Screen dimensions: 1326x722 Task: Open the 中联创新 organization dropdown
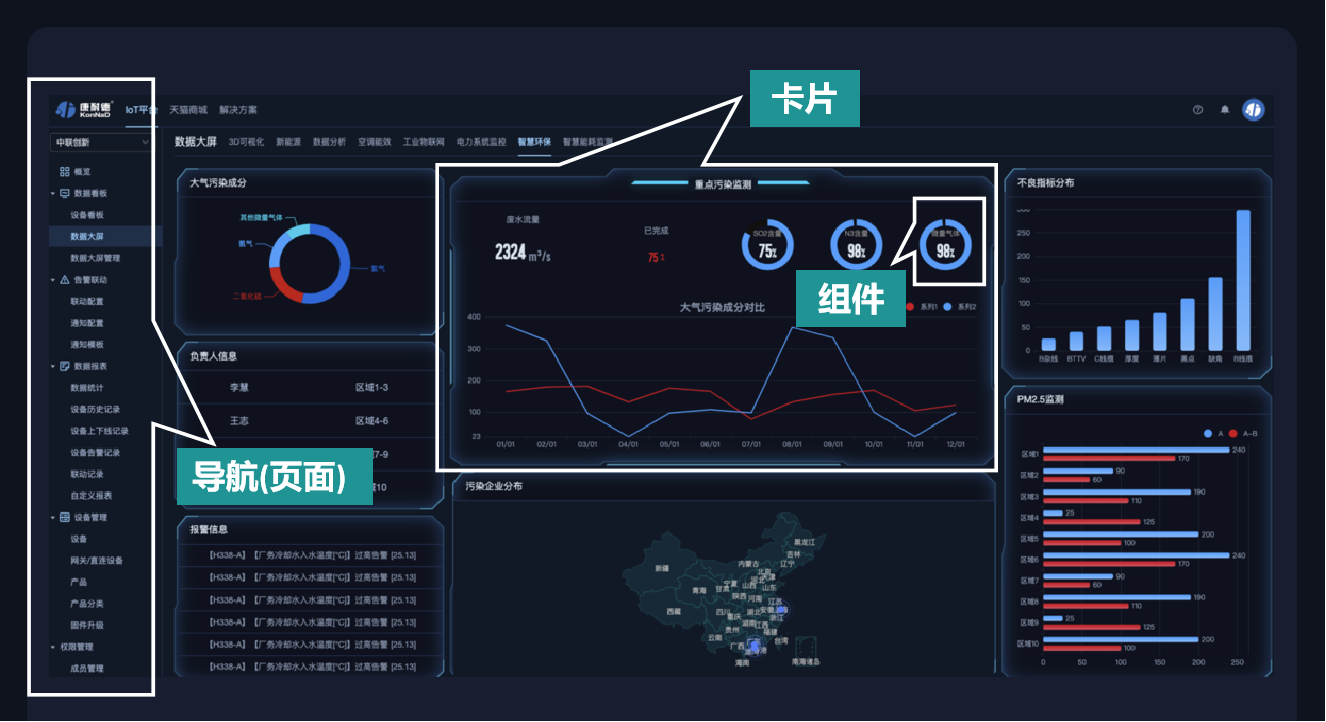point(101,142)
